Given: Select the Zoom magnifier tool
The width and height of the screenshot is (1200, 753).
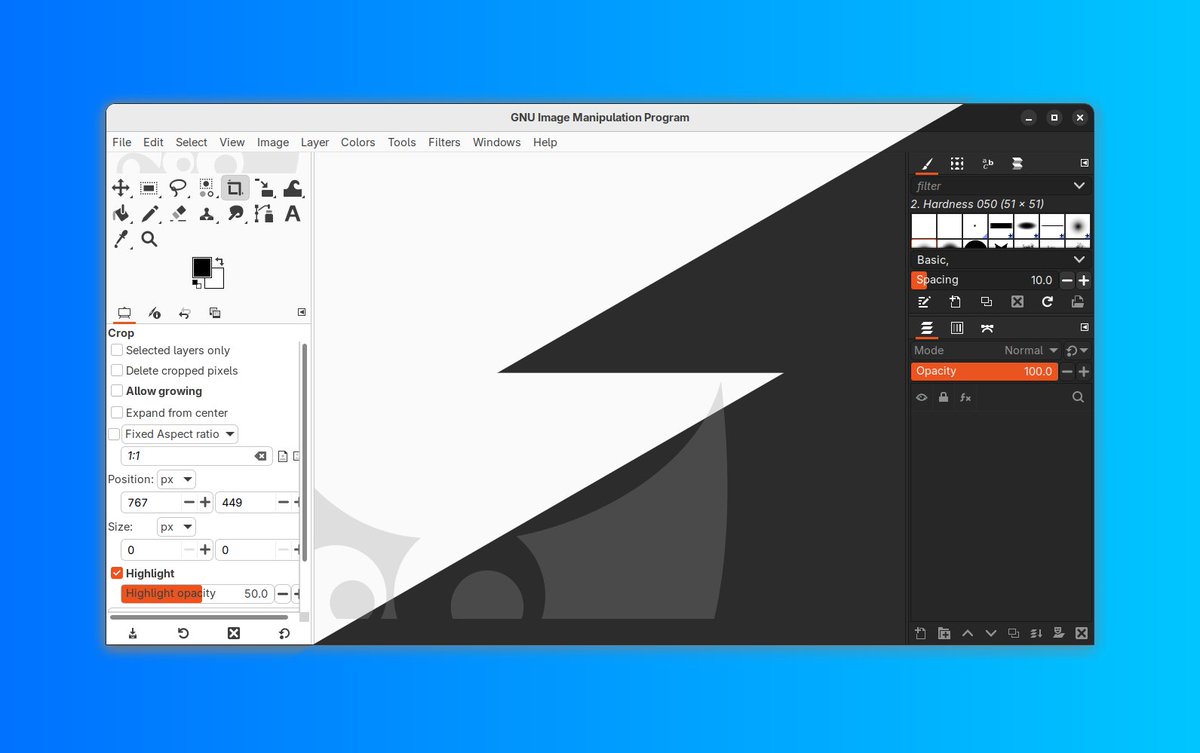Looking at the screenshot, I should 149,239.
